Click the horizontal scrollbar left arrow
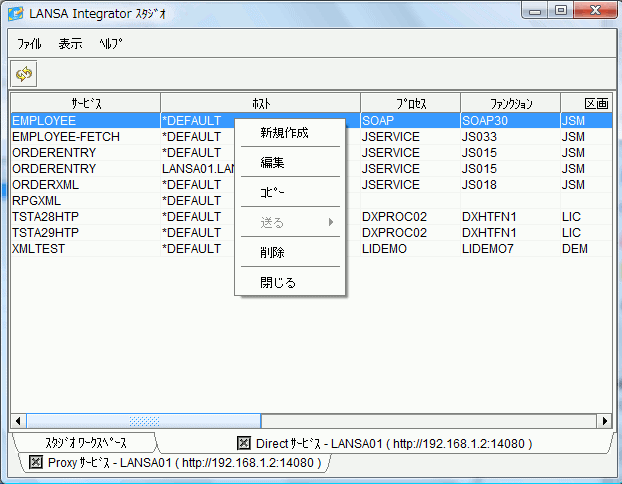This screenshot has height=484, width=622. (18, 421)
